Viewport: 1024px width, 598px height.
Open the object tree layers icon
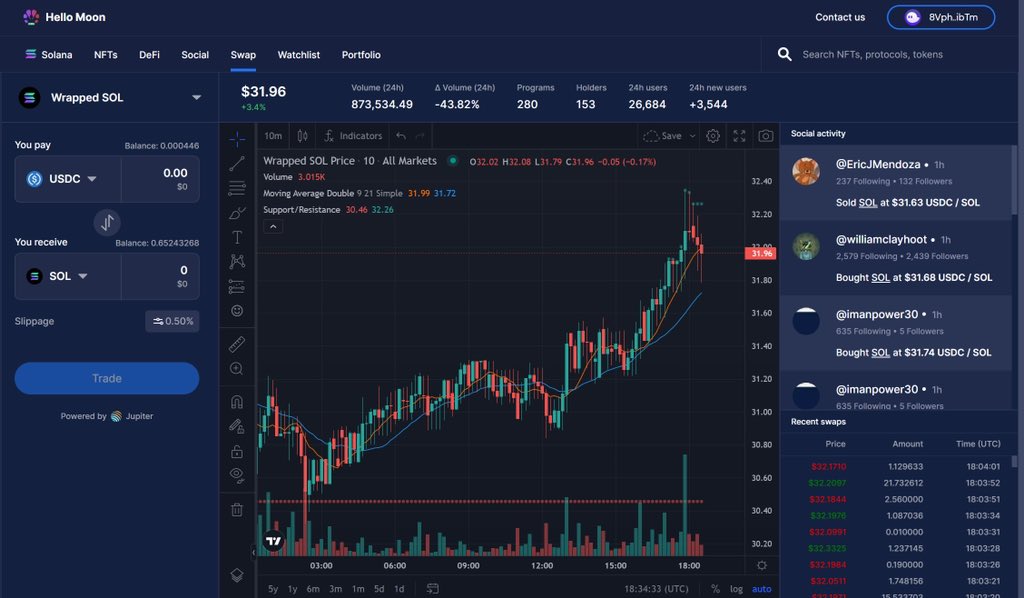[237, 575]
